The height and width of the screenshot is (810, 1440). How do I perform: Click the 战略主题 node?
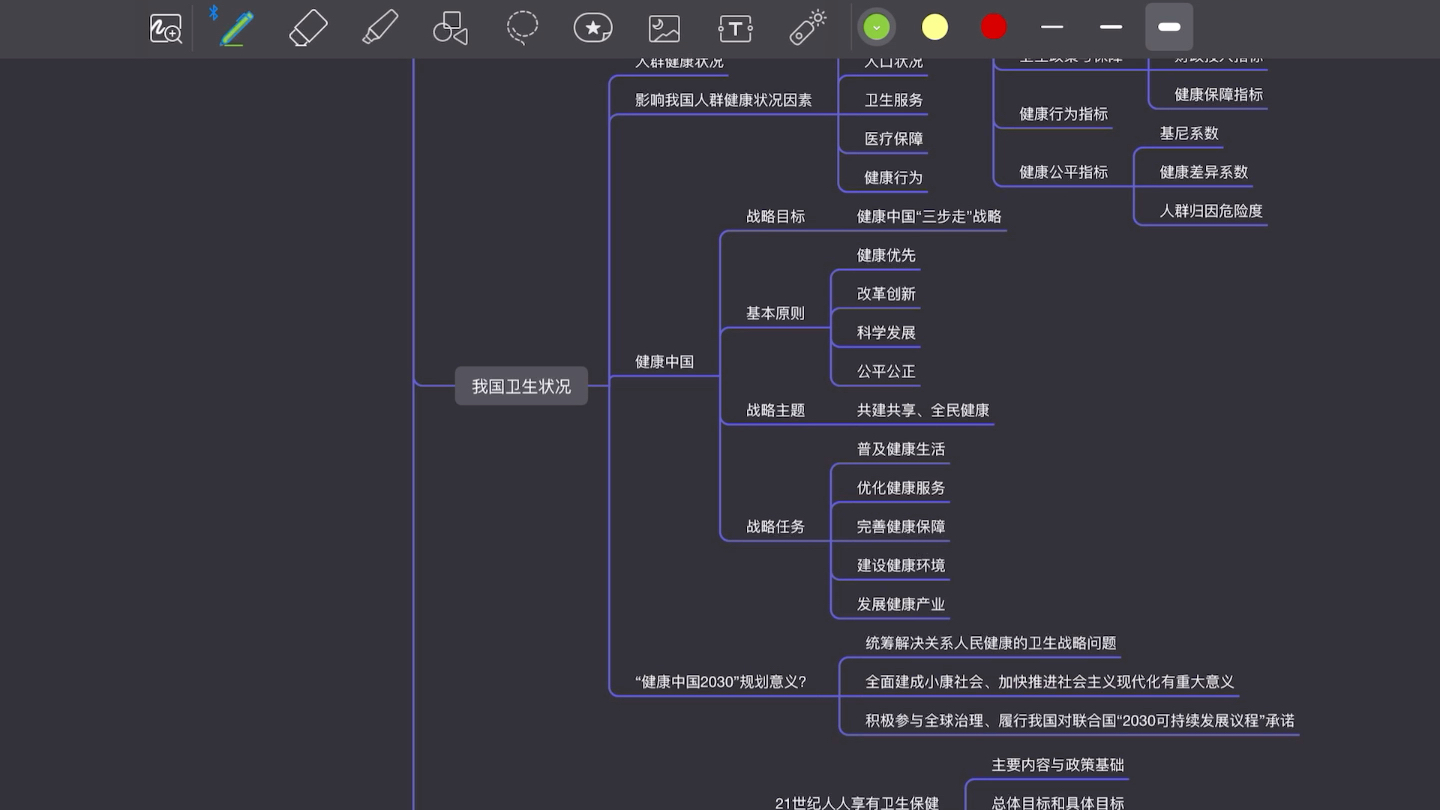[775, 410]
